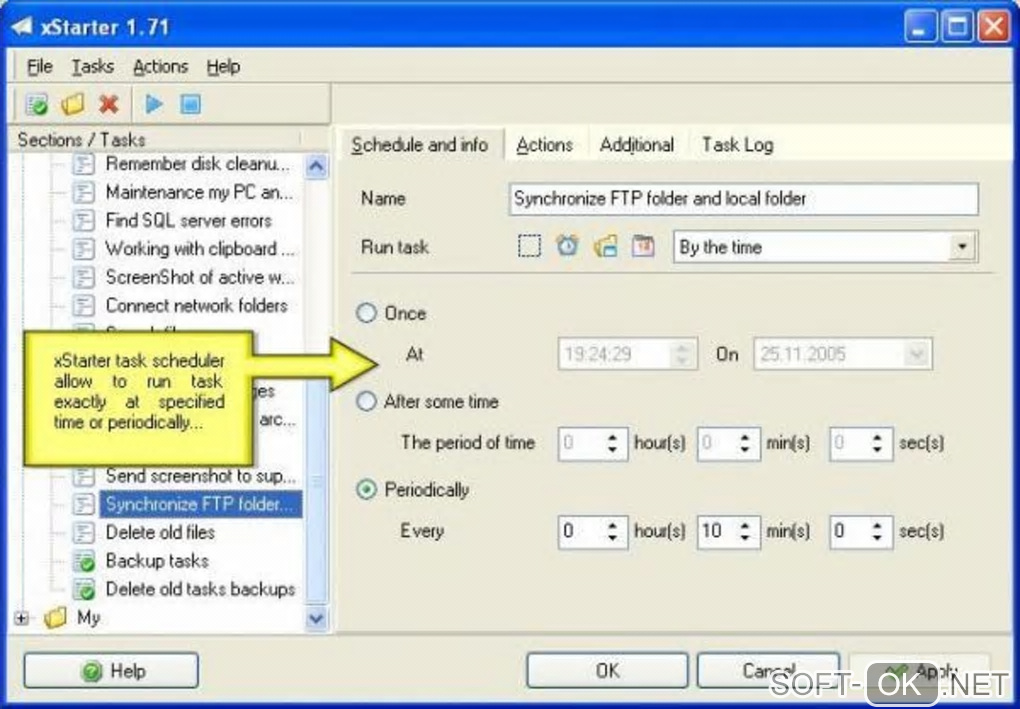Select 'Send screenshot to sup...' task
1020x709 pixels.
pos(200,476)
